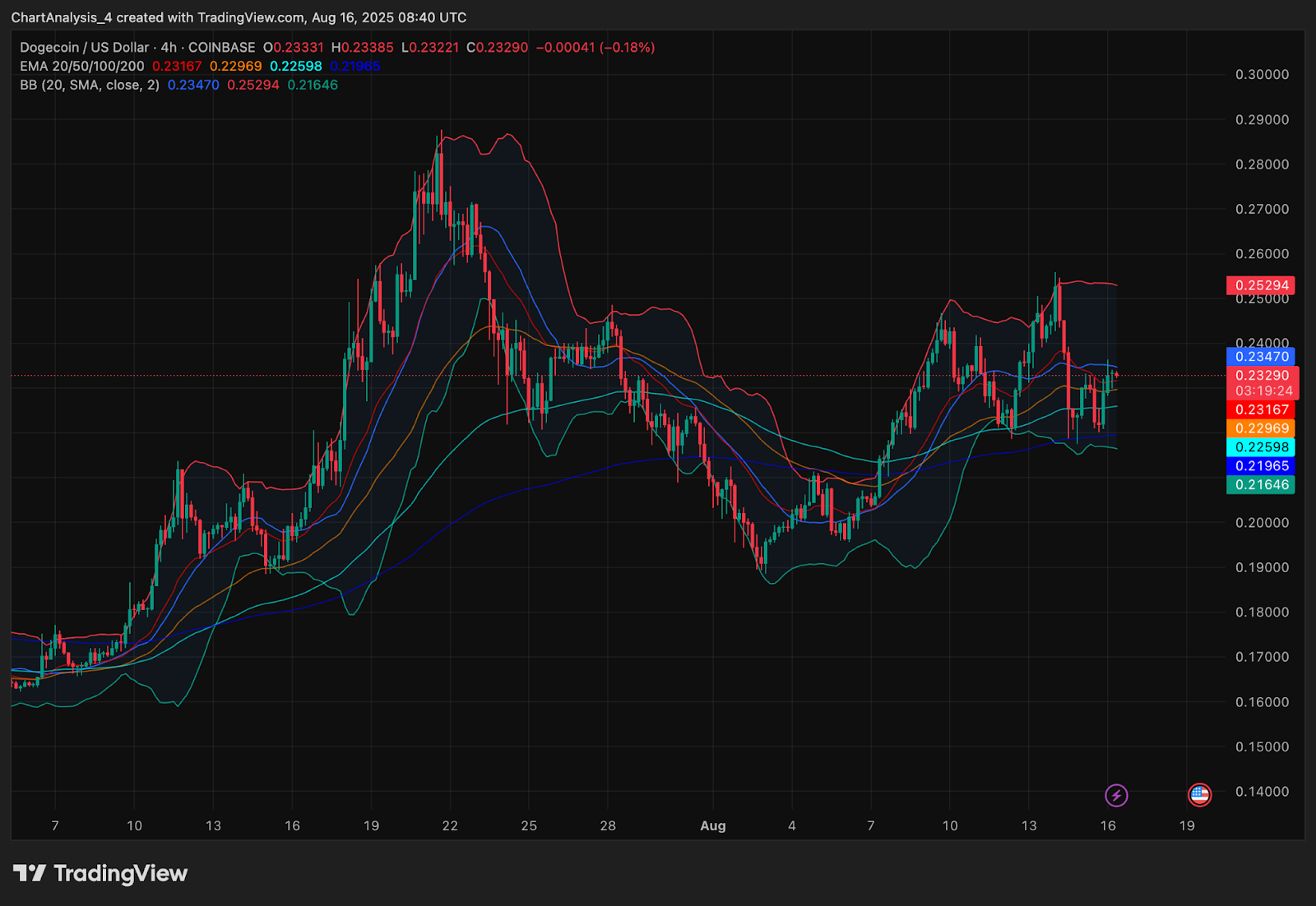
Task: Click the cyan 0.22598 EMA price tag
Action: [1261, 447]
